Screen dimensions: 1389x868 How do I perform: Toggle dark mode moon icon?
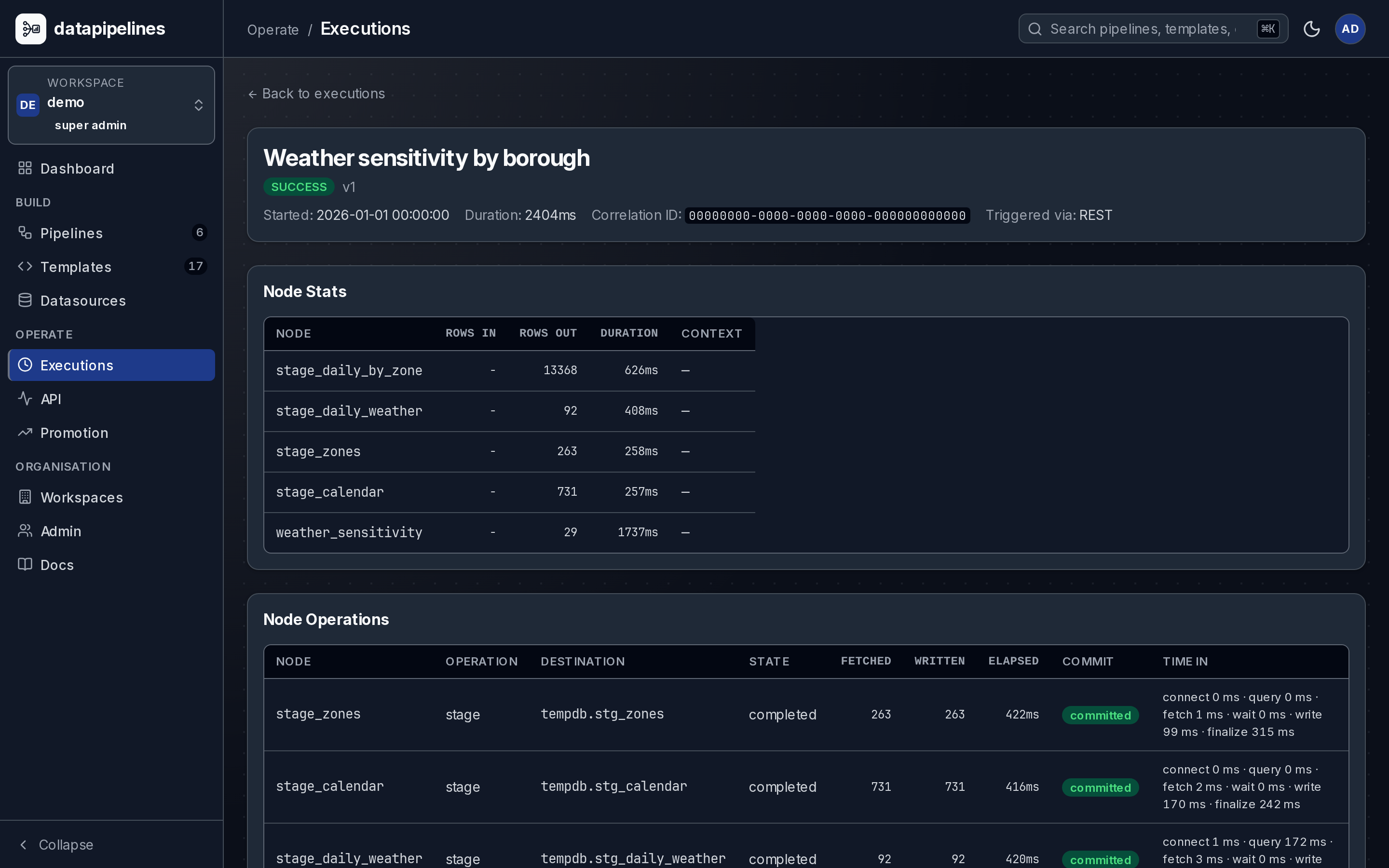1311,29
